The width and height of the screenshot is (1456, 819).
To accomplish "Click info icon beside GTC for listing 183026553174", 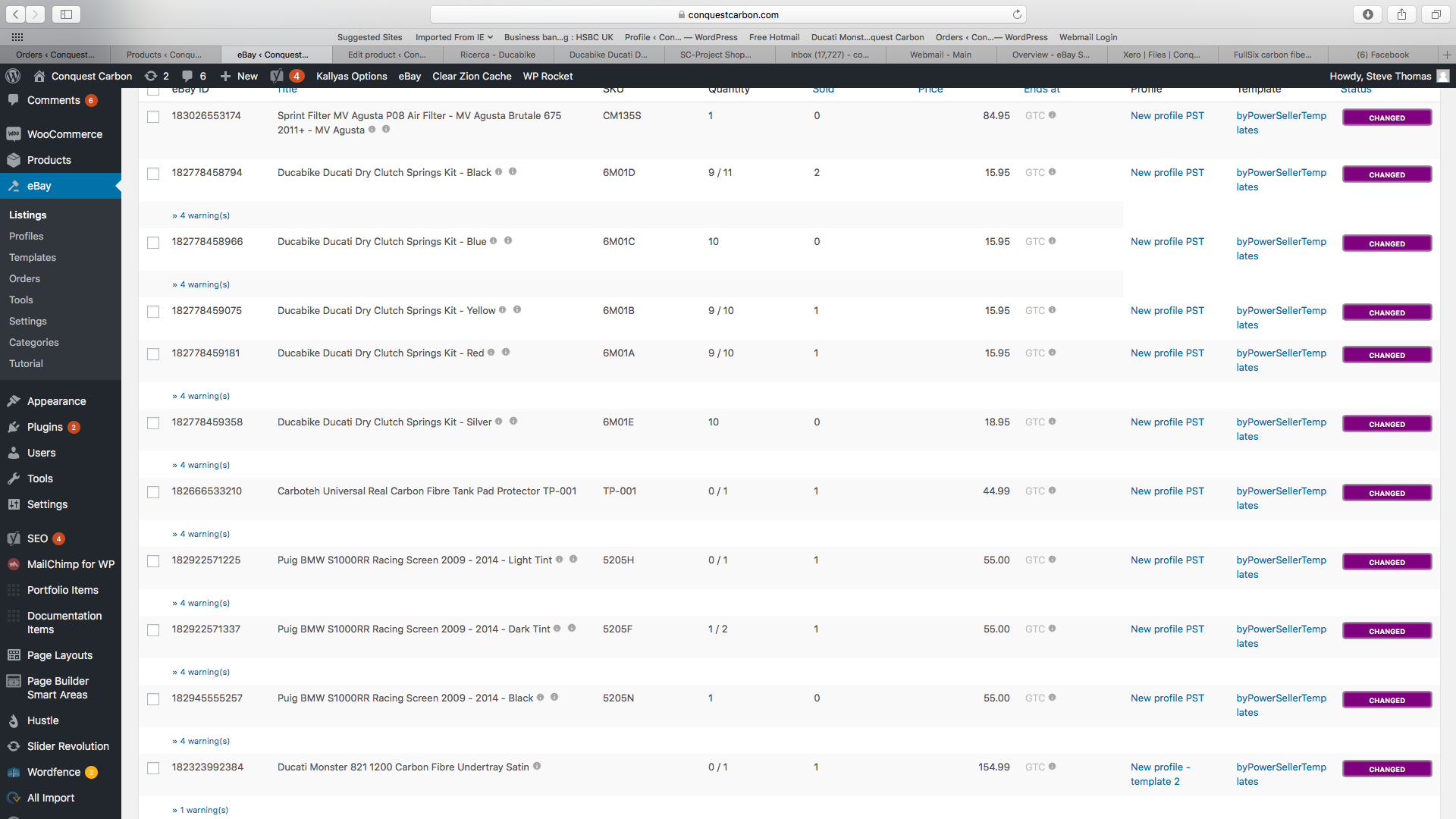I will tap(1052, 115).
